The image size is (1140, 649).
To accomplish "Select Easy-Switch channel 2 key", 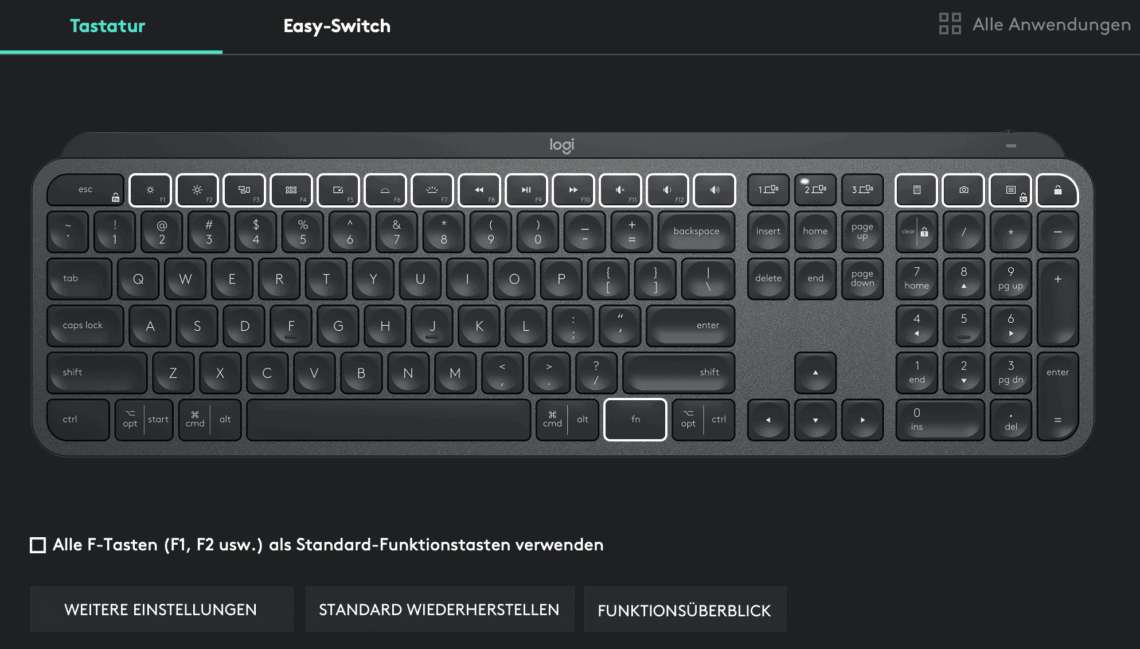I will 815,190.
